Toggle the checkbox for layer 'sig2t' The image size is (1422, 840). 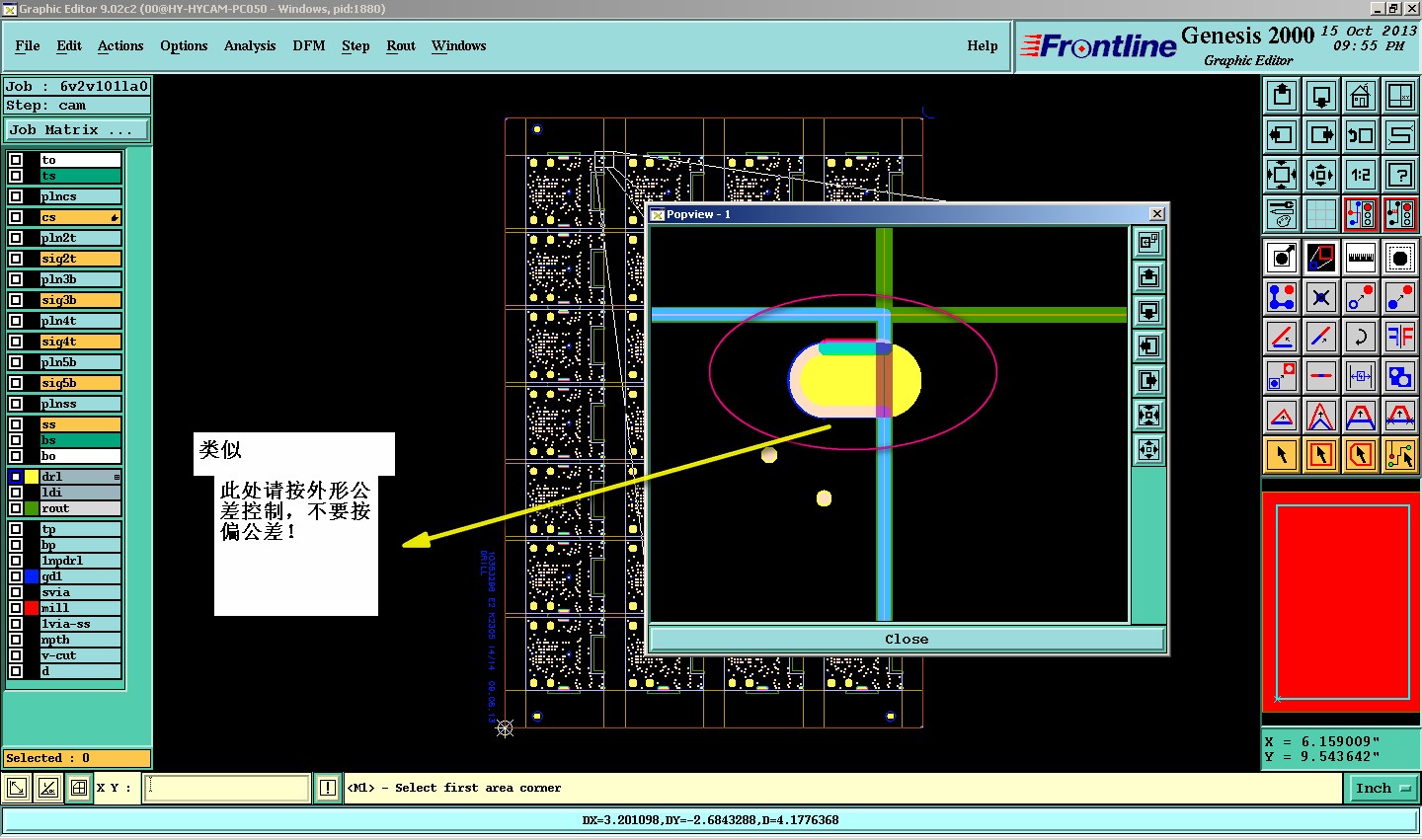(16, 259)
